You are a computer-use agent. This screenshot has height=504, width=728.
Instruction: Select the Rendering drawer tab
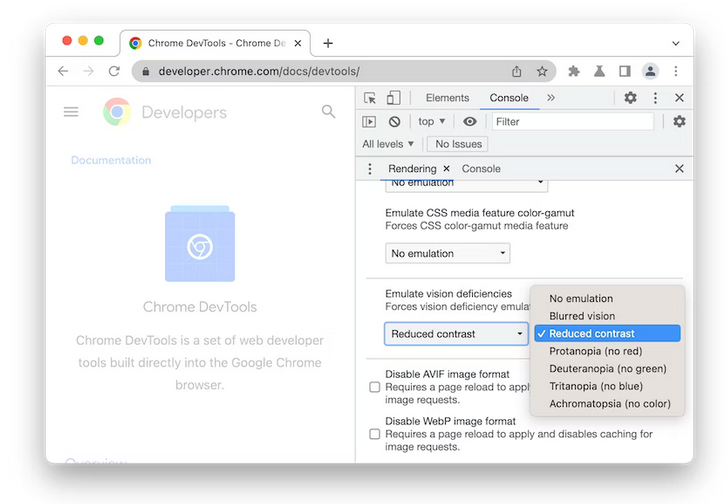412,168
